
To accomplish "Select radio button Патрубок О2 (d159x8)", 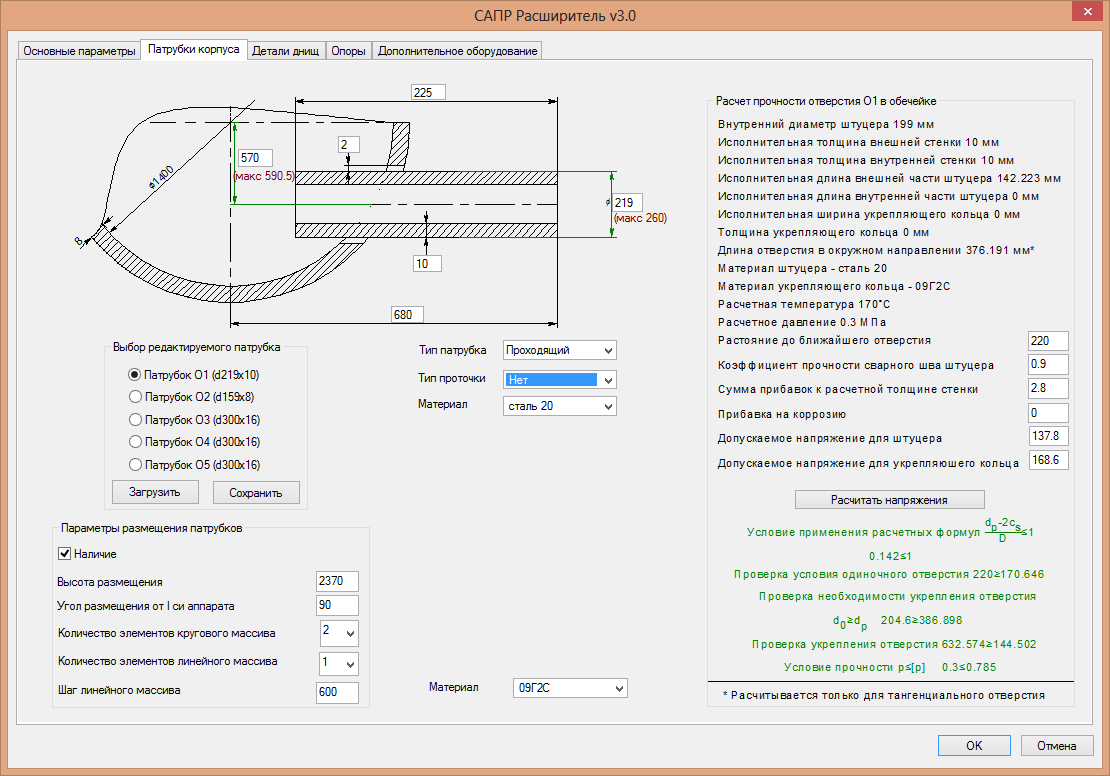I will pyautogui.click(x=135, y=397).
